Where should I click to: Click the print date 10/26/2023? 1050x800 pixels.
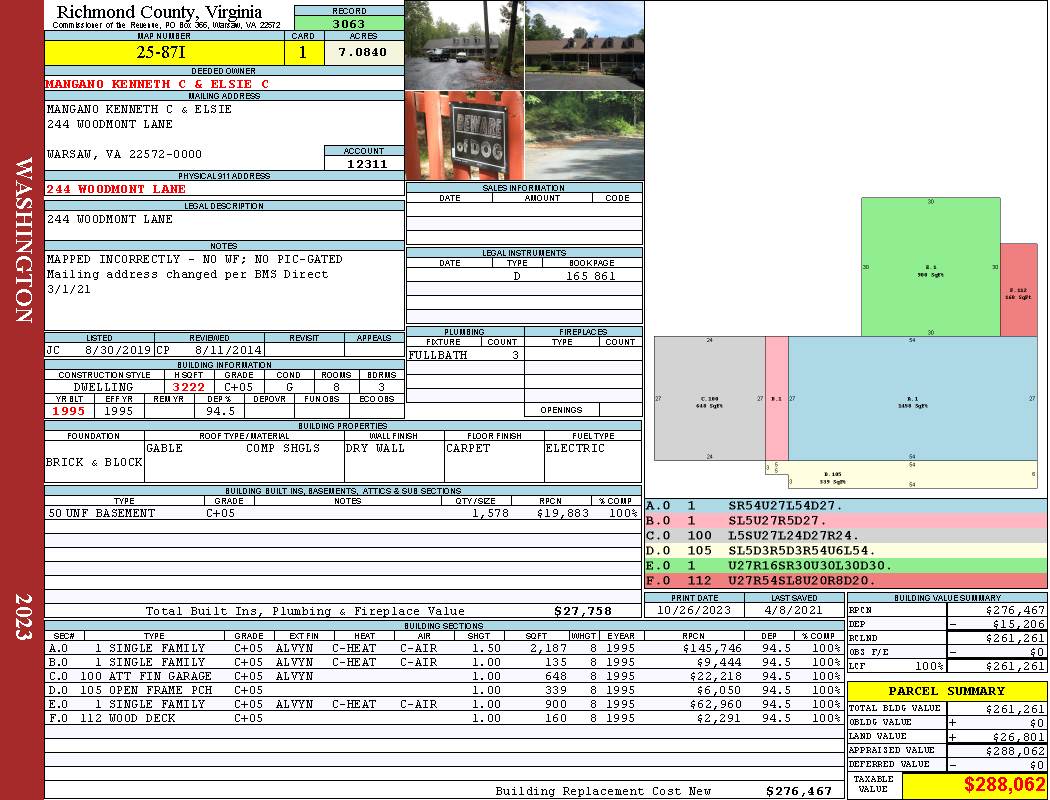click(694, 611)
